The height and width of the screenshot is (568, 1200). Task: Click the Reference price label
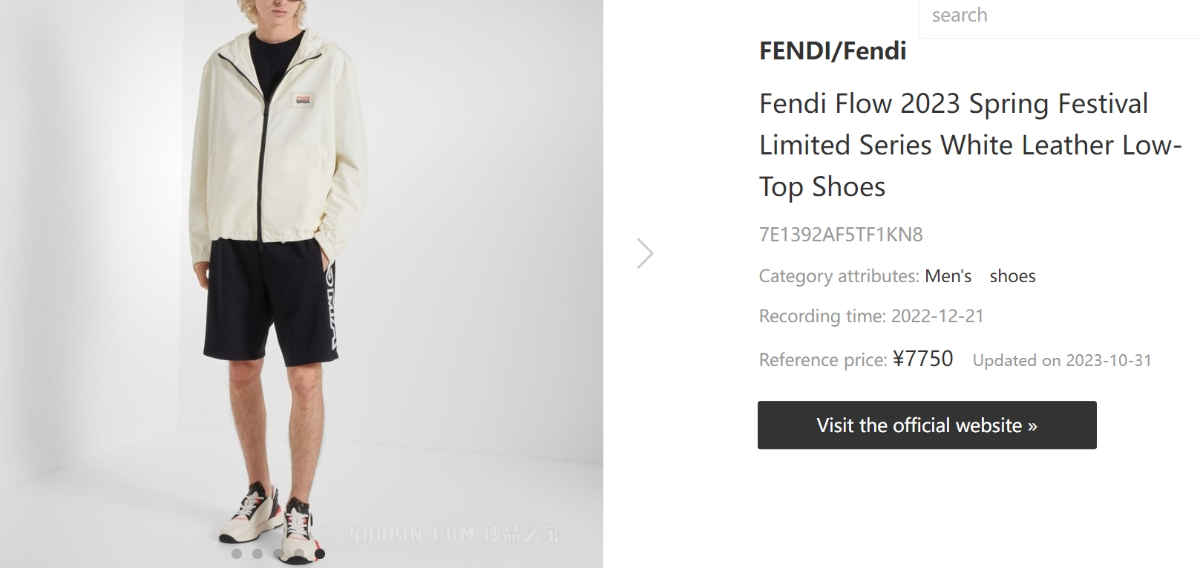822,360
